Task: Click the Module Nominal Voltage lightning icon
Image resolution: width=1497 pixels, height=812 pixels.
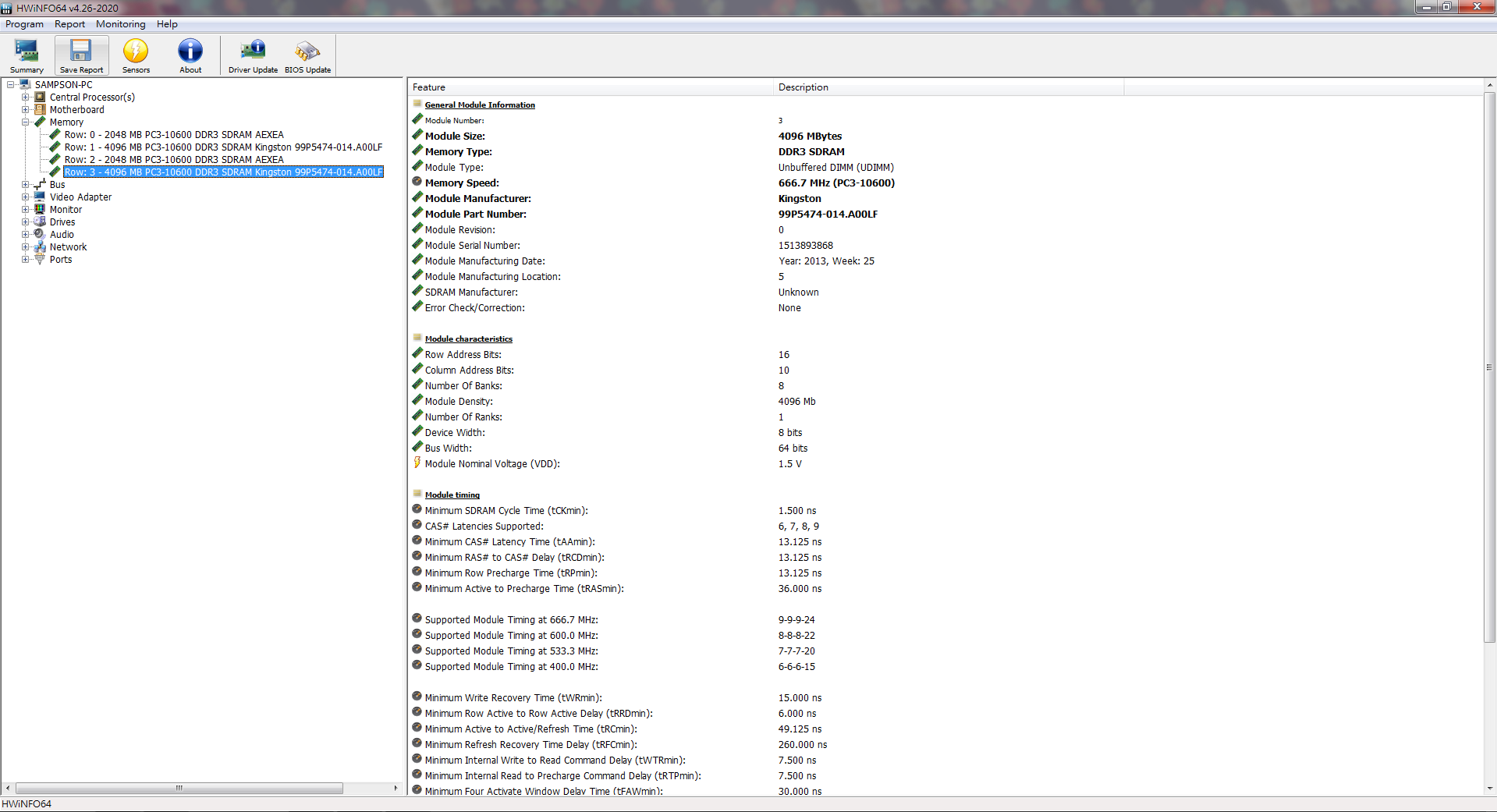Action: (x=417, y=463)
